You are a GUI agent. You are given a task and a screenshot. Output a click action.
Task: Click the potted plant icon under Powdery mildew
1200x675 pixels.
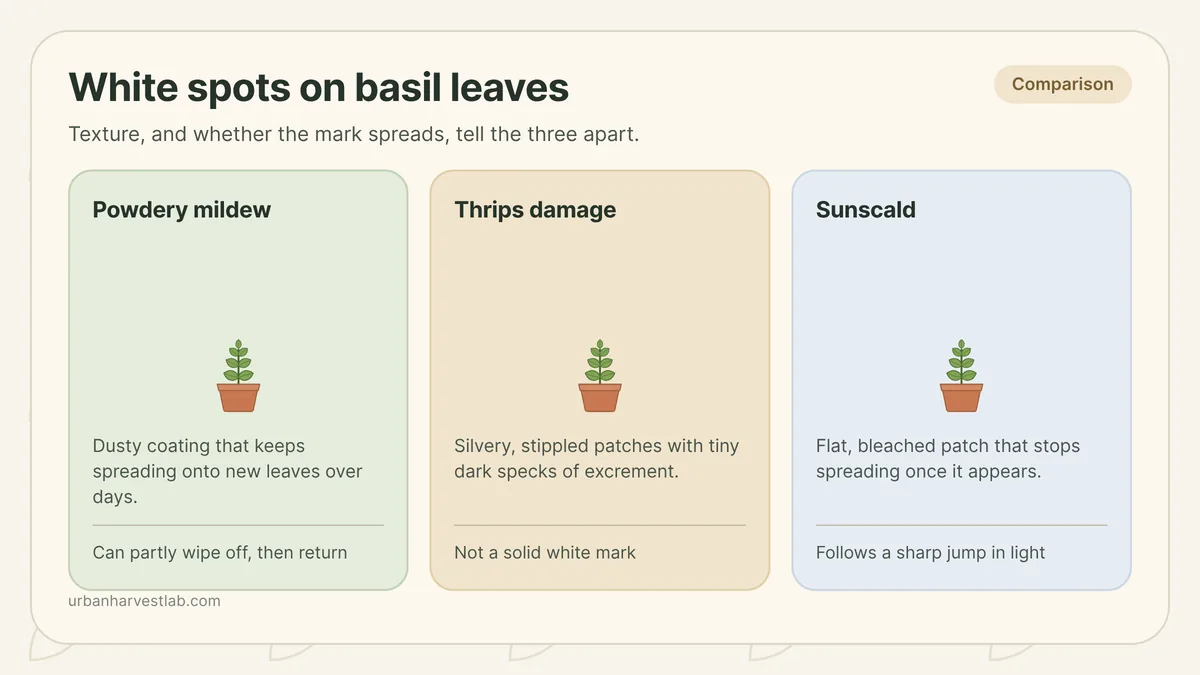(238, 376)
